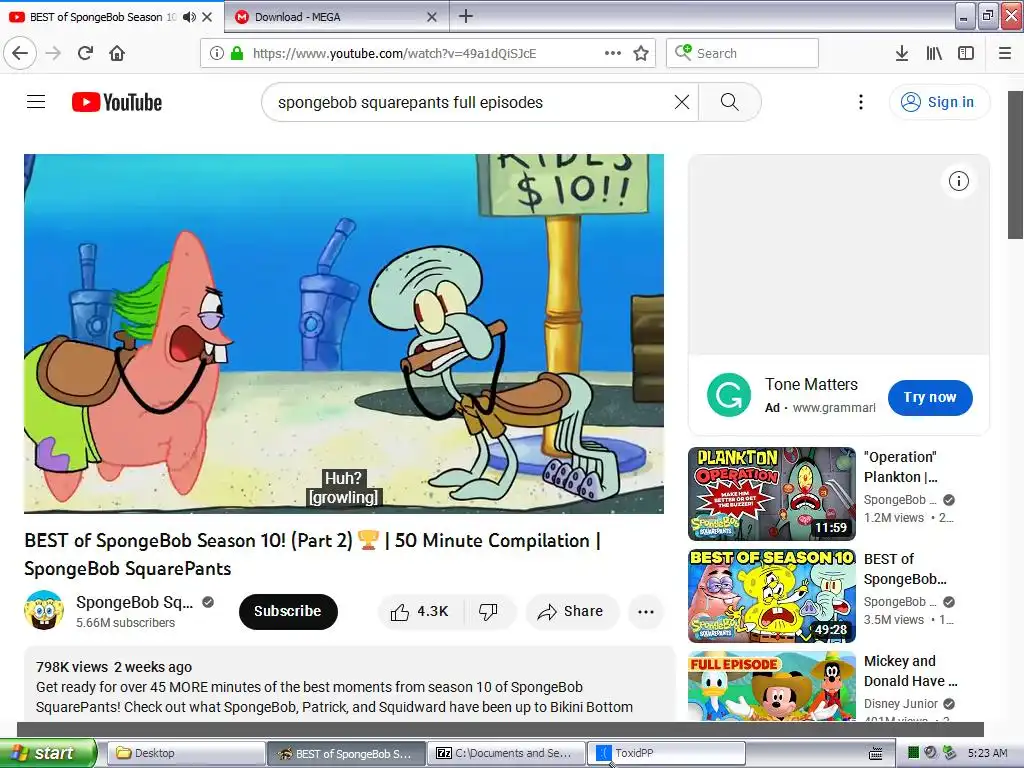
Task: Open the SpongeBob channel avatar
Action: 44,610
